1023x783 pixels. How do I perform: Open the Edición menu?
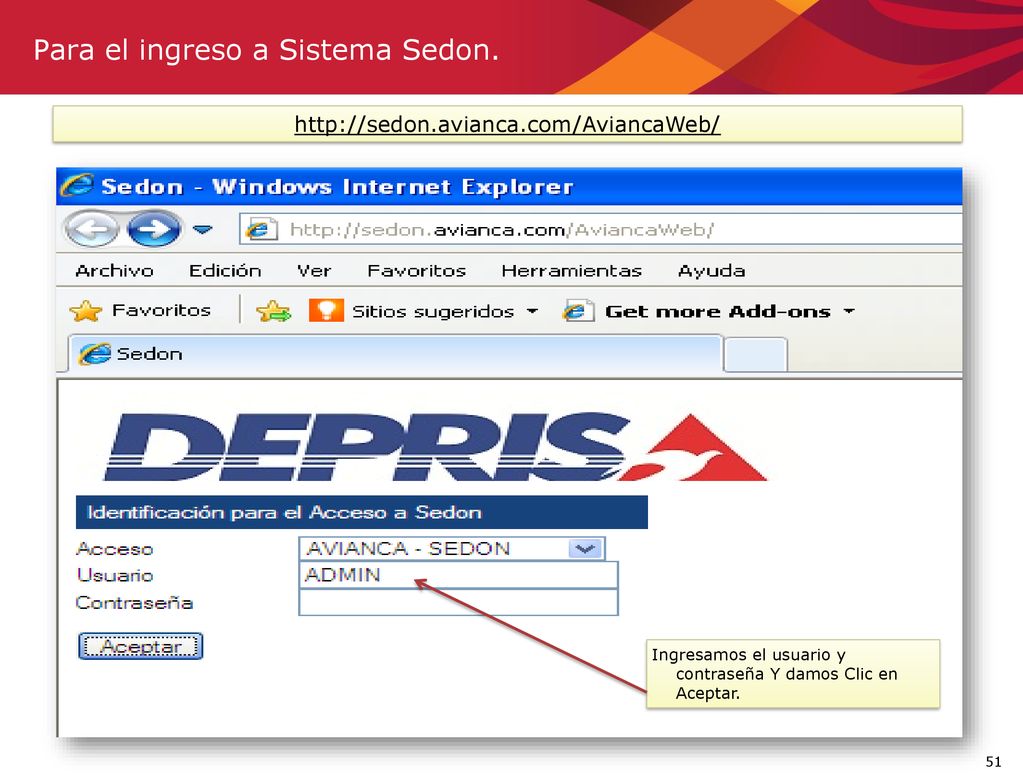[225, 270]
